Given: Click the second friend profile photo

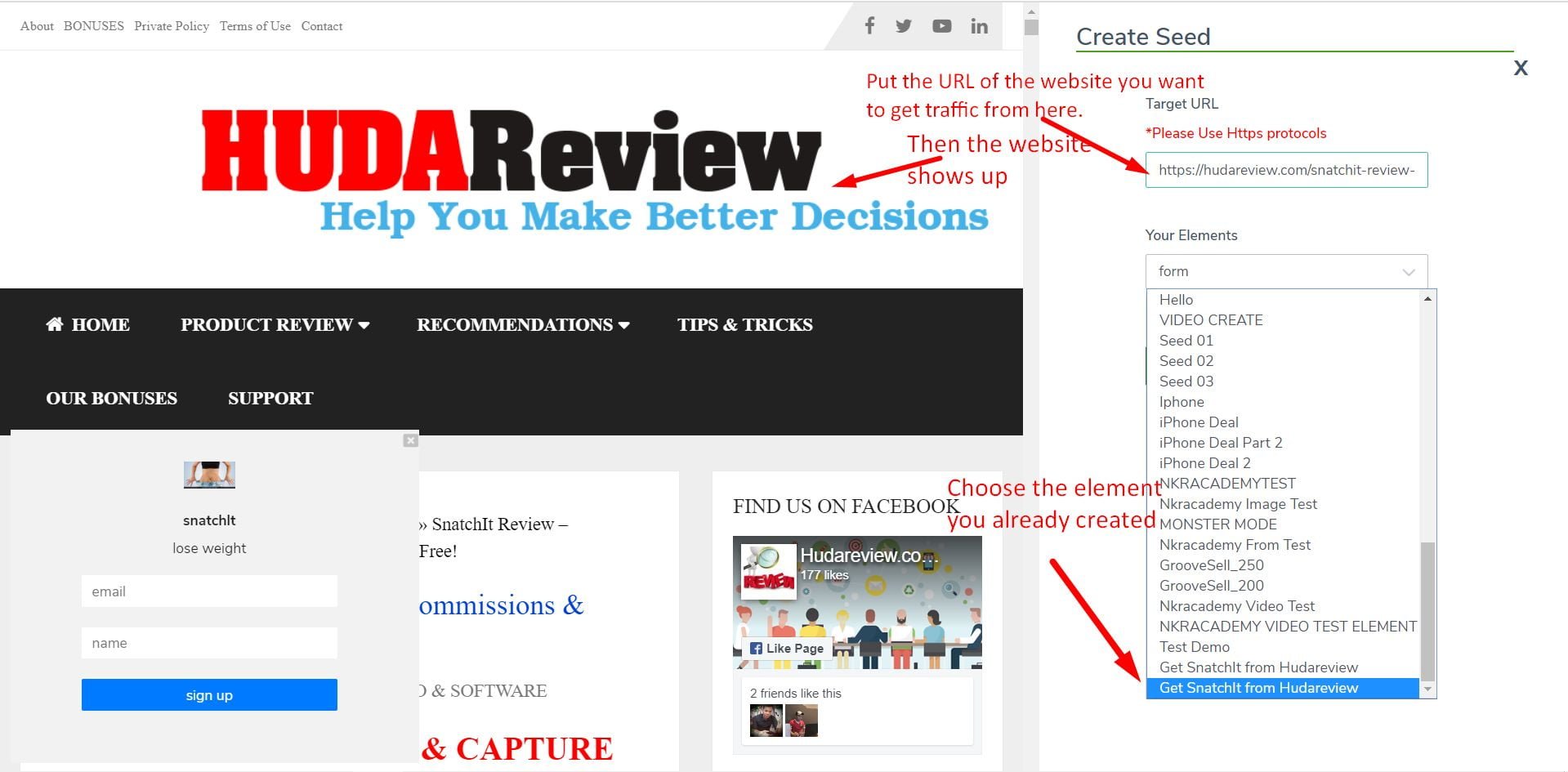Looking at the screenshot, I should point(802,721).
